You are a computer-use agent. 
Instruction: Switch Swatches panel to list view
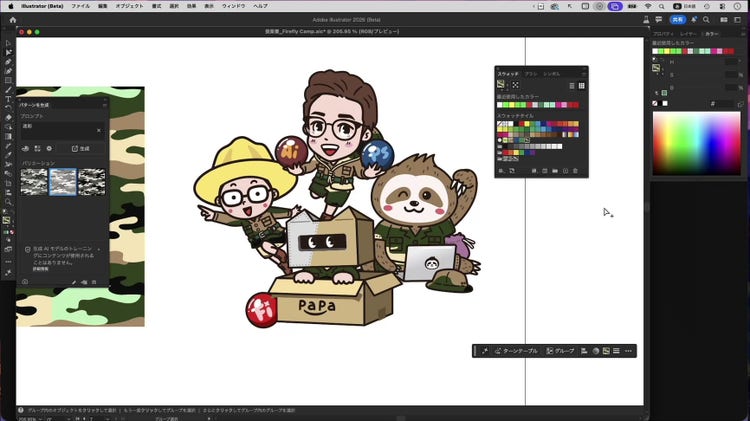pyautogui.click(x=572, y=85)
